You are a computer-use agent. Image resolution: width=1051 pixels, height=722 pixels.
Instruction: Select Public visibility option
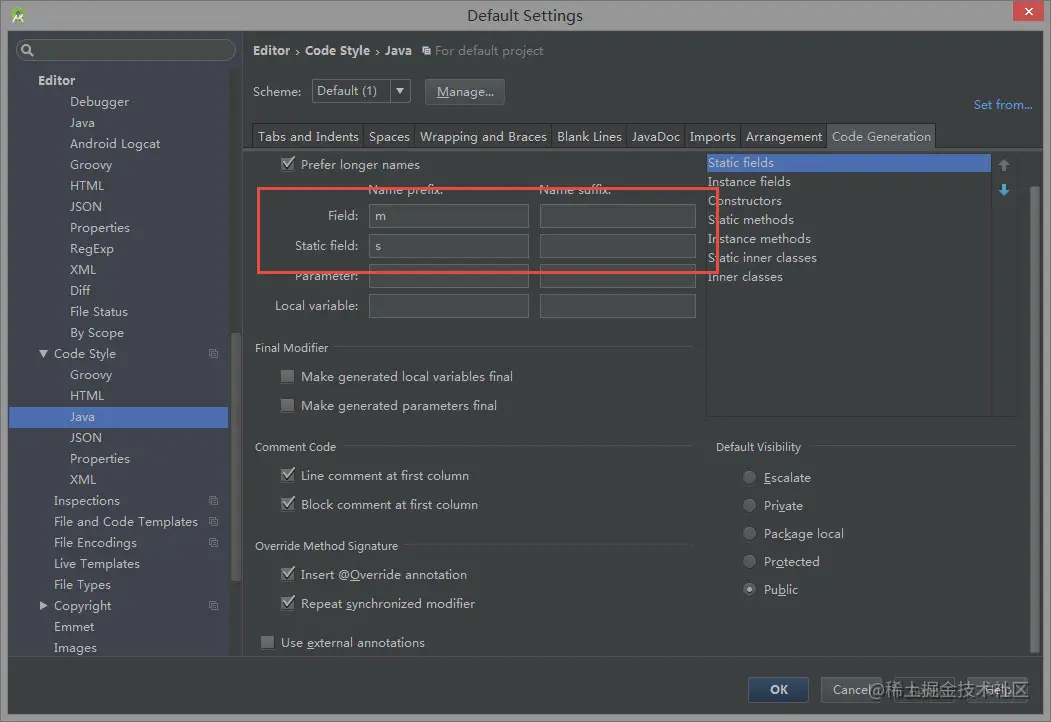749,589
